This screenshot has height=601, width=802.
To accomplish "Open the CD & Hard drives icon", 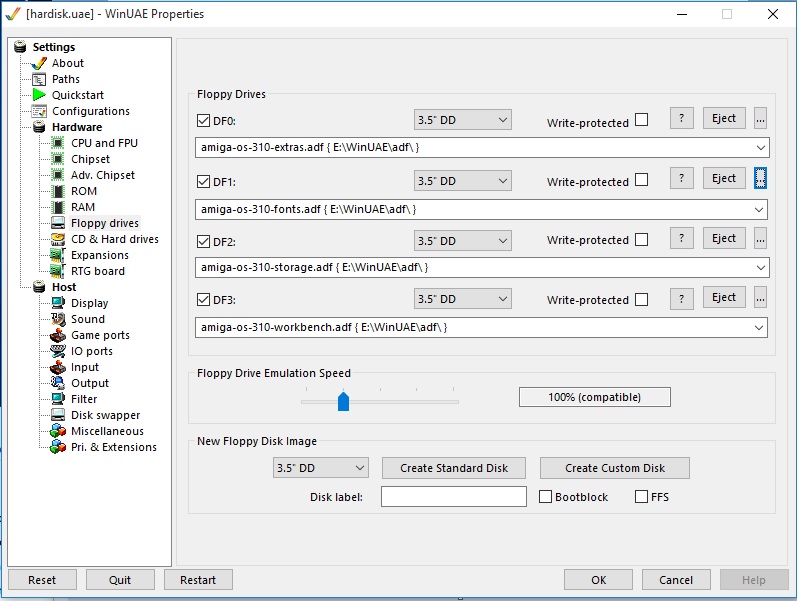I will pos(58,239).
